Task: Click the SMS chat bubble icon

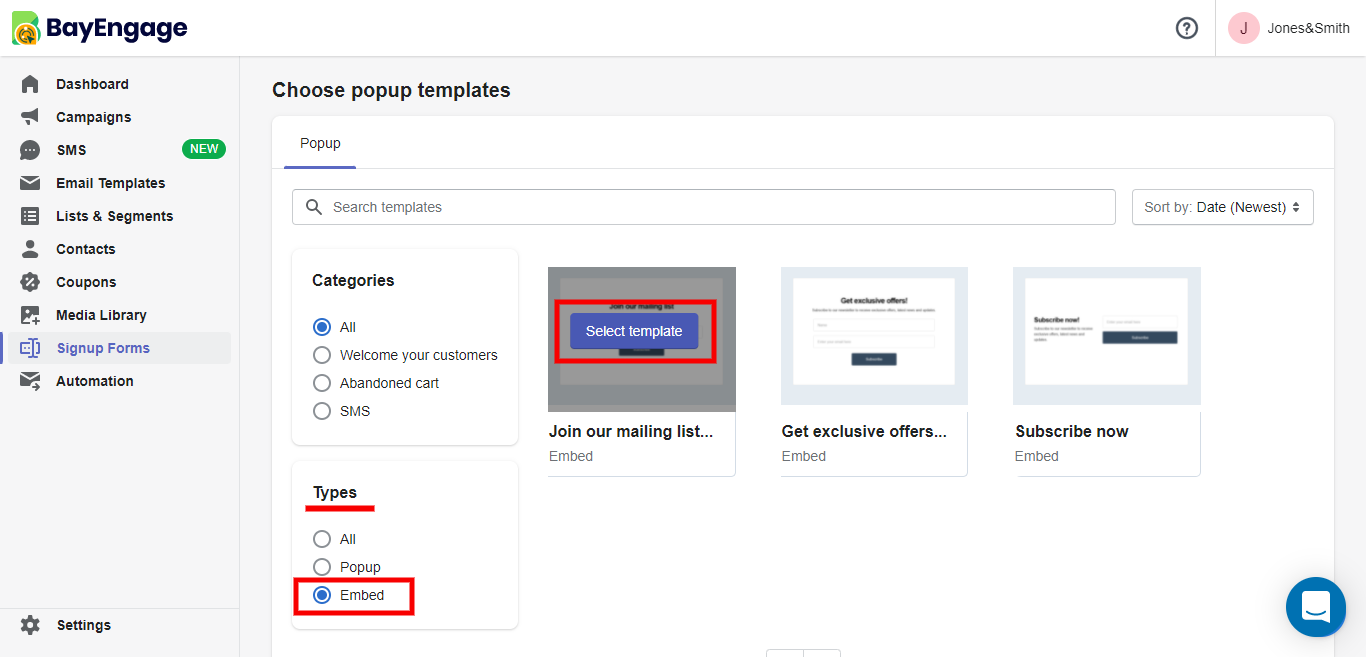Action: (30, 150)
